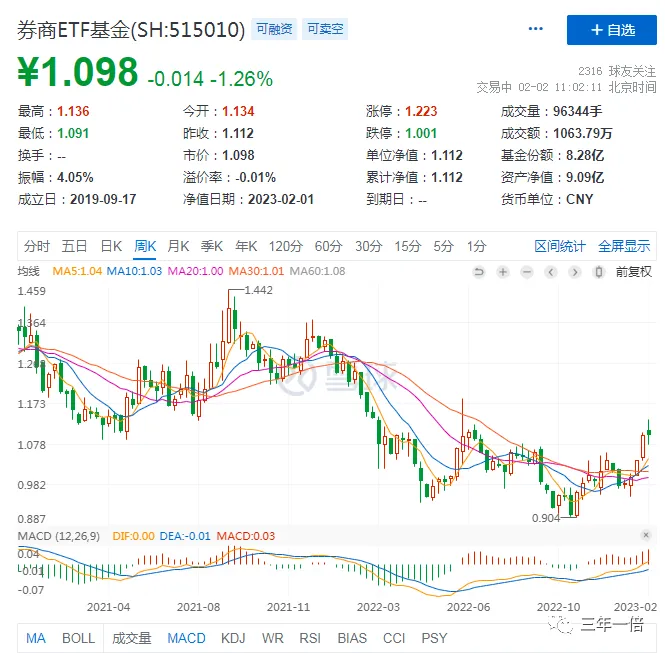Image resolution: width=665 pixels, height=653 pixels.
Task: Switch to the 日K daily chart tab
Action: click(x=111, y=246)
